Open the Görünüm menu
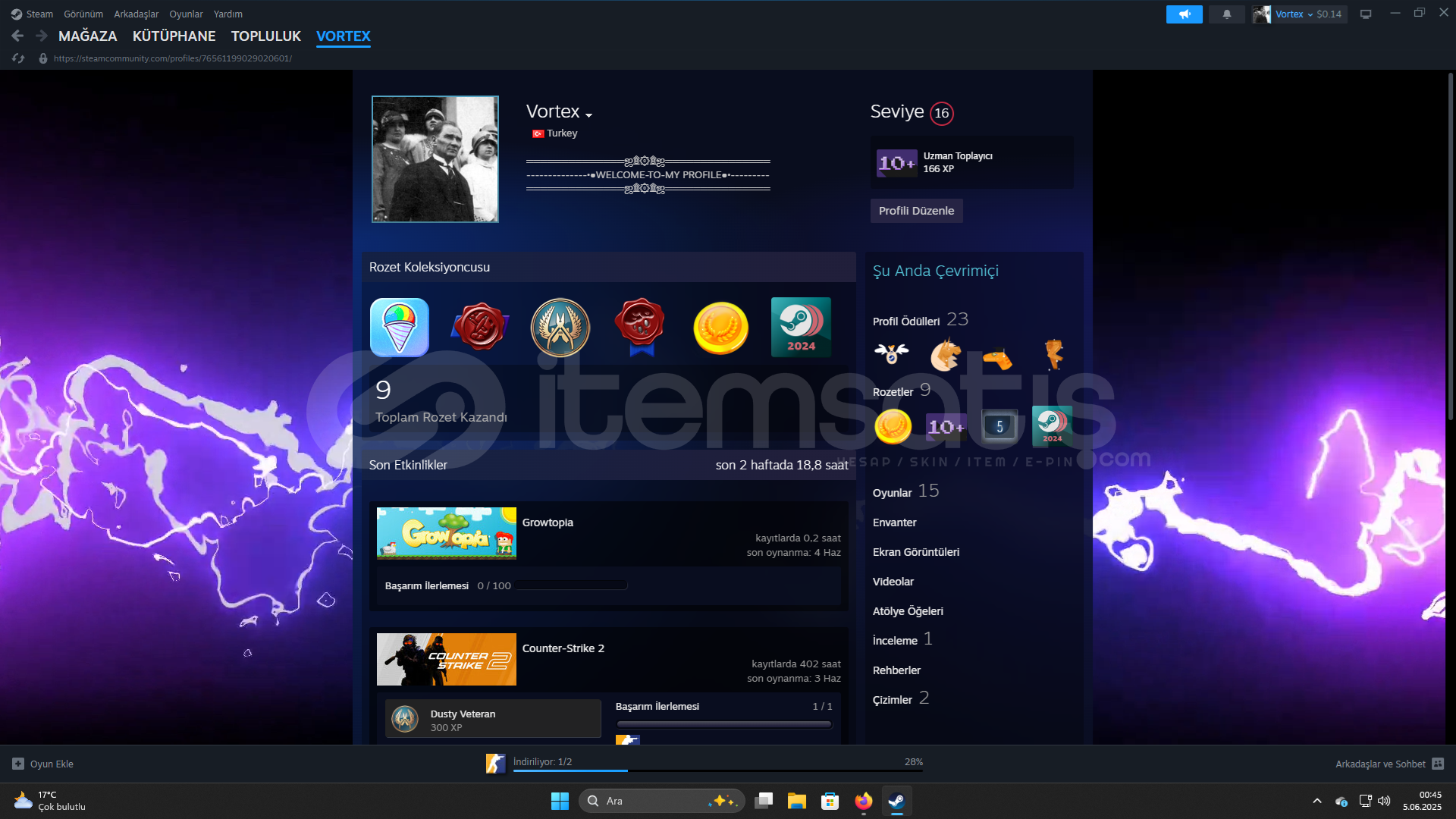 tap(83, 14)
